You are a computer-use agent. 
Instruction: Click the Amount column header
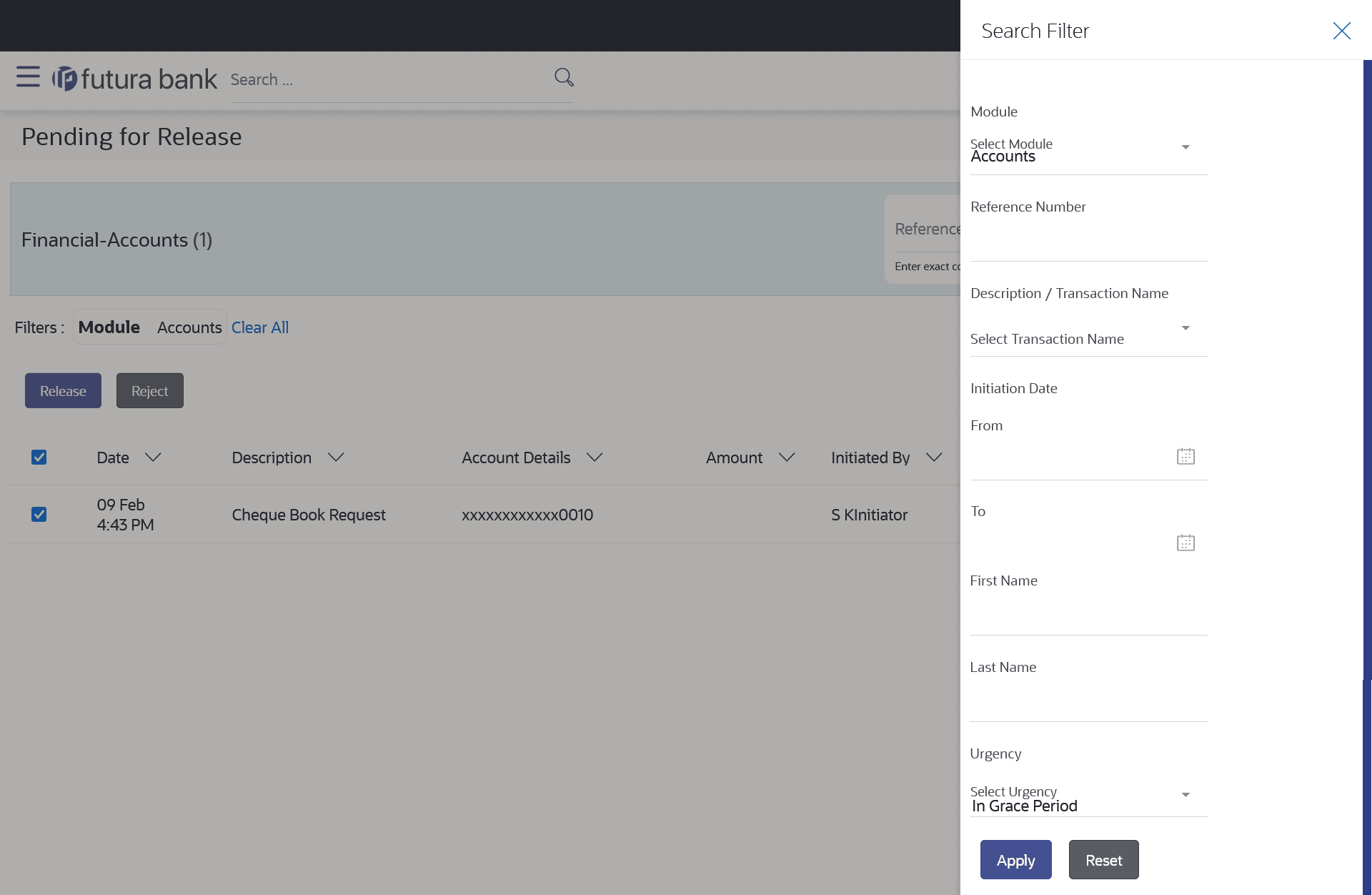[x=734, y=458]
